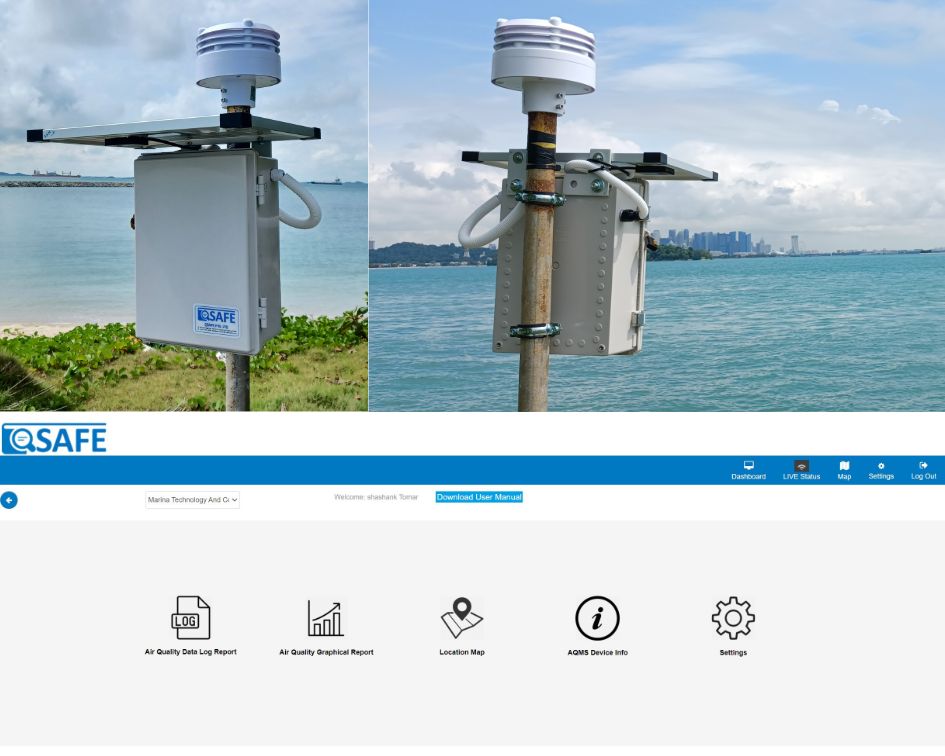Click the QSAFE logo

coord(54,439)
